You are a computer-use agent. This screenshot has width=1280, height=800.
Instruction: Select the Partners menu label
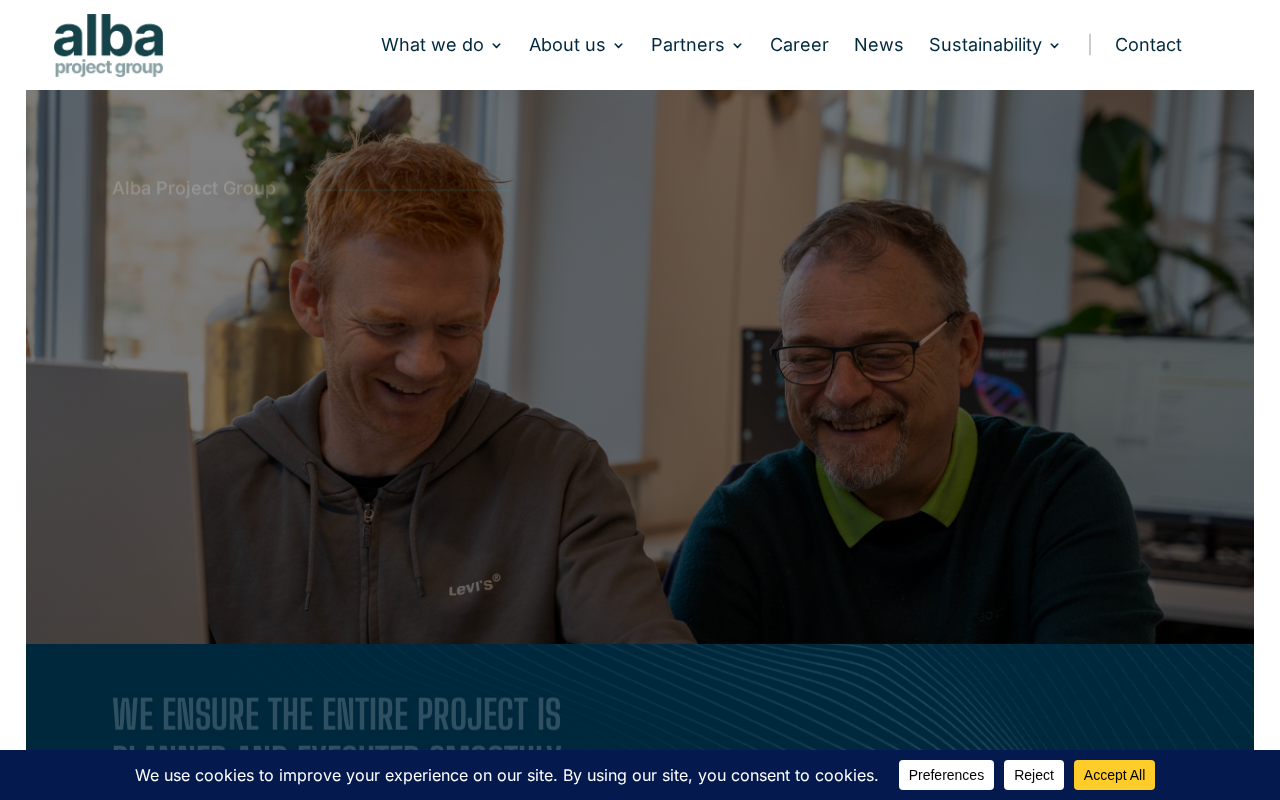687,45
